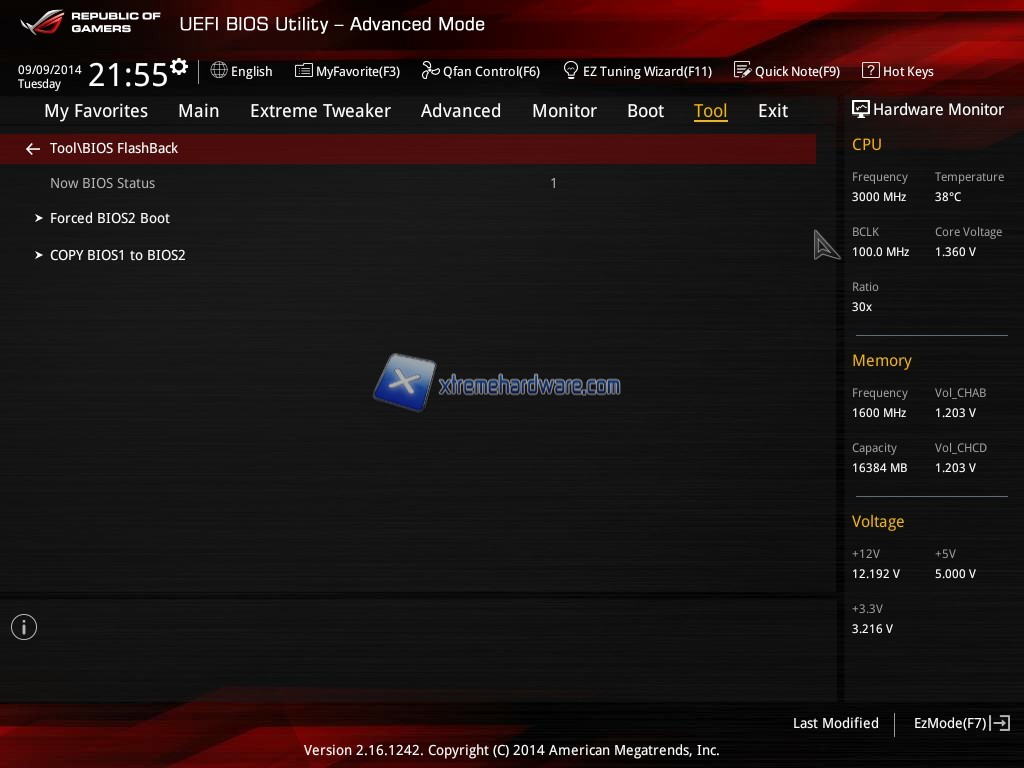
Task: Select the Advanced tab
Action: pos(460,111)
